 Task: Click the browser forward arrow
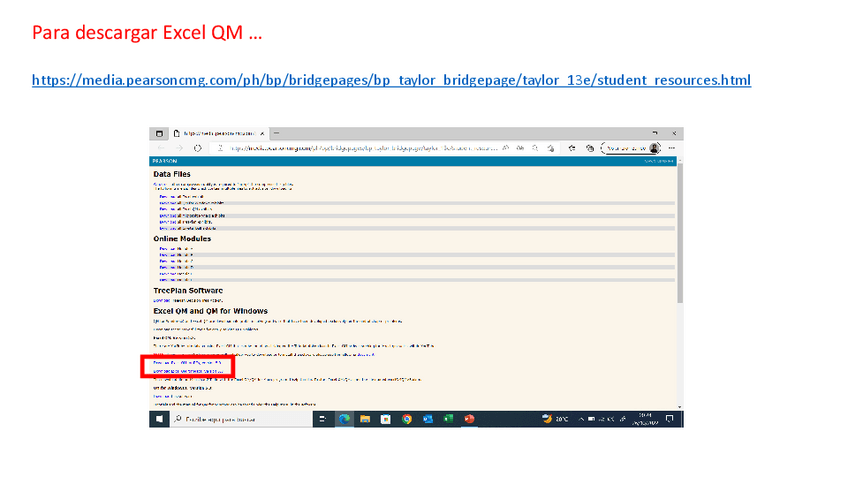coord(179,148)
